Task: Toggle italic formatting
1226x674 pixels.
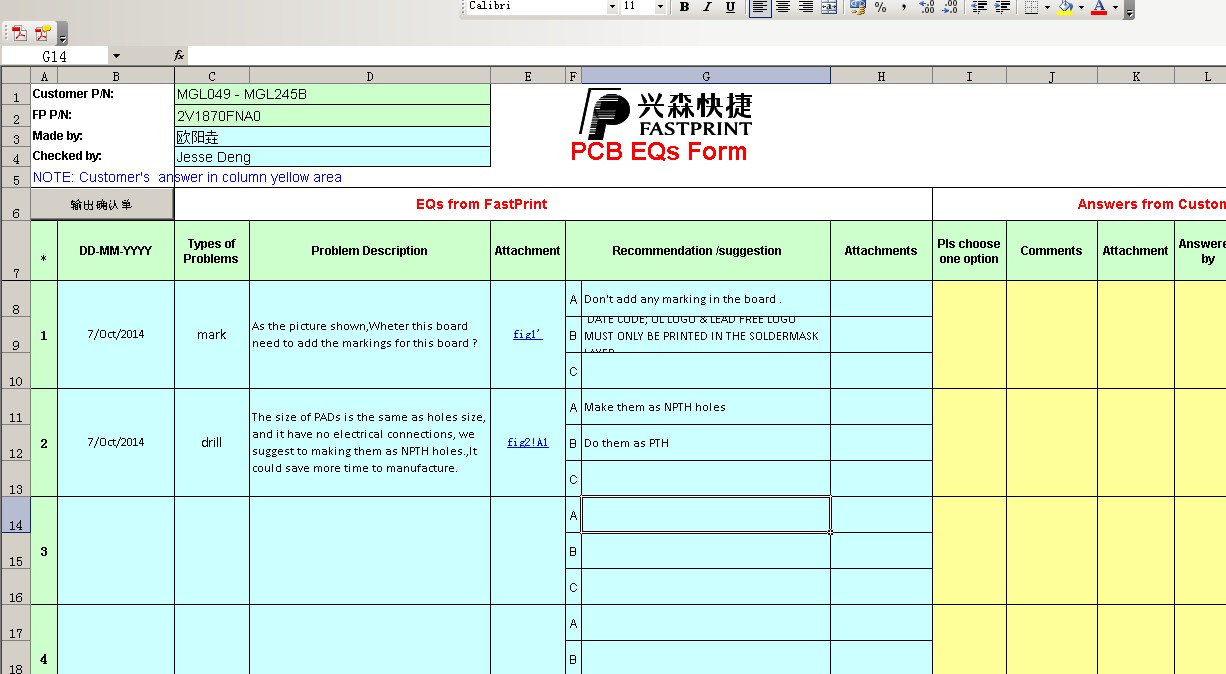Action: tap(707, 7)
